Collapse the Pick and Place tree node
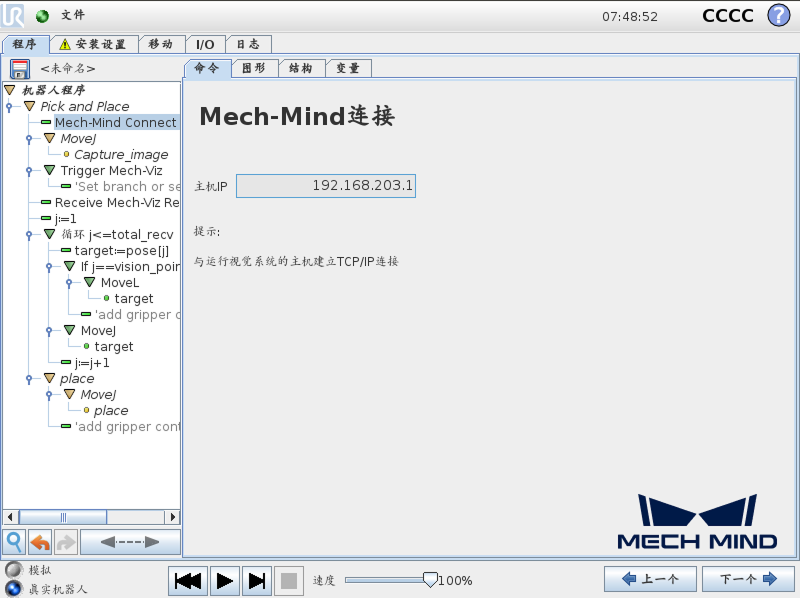800x598 pixels. tap(7, 106)
